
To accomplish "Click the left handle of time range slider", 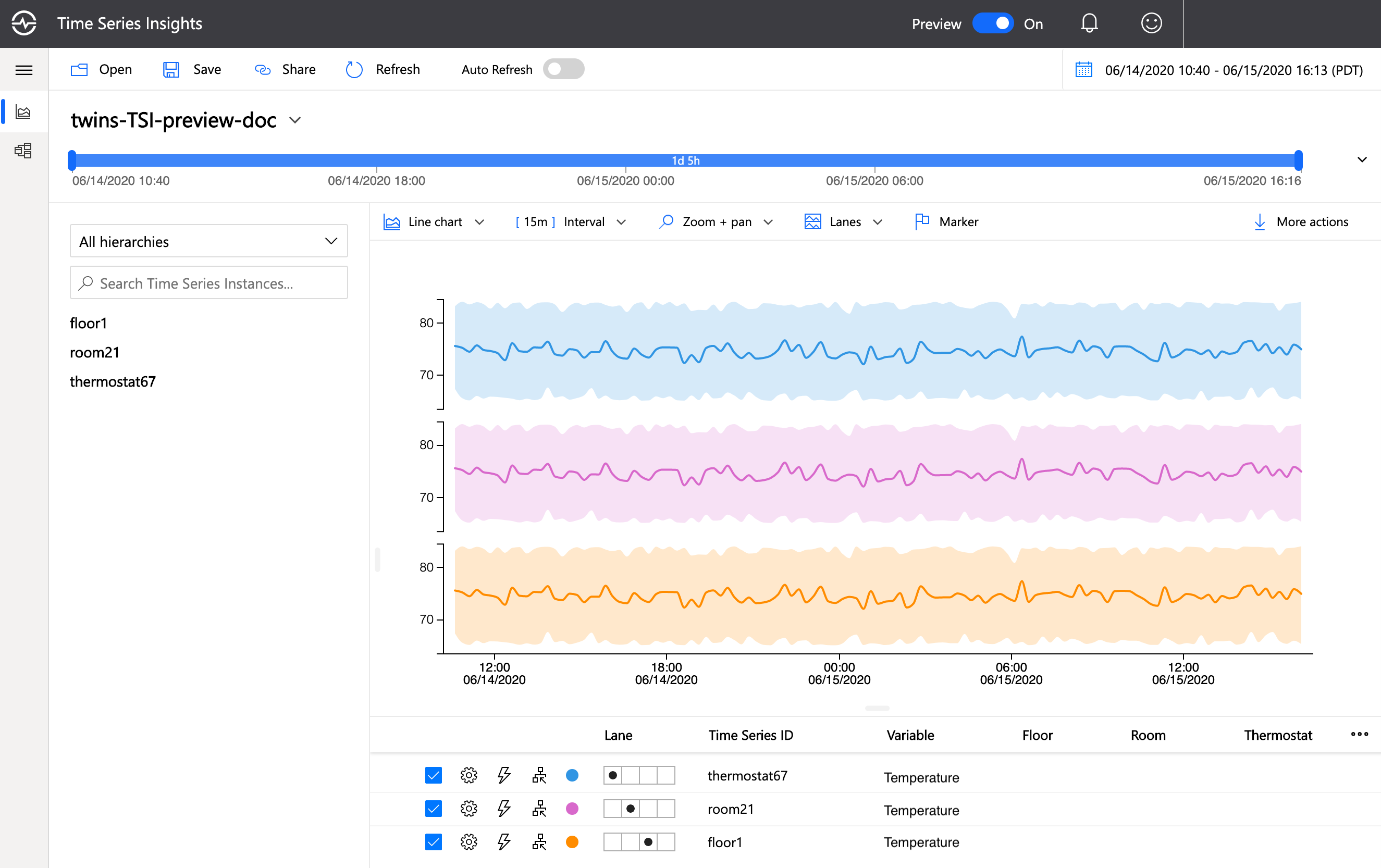I will click(72, 160).
